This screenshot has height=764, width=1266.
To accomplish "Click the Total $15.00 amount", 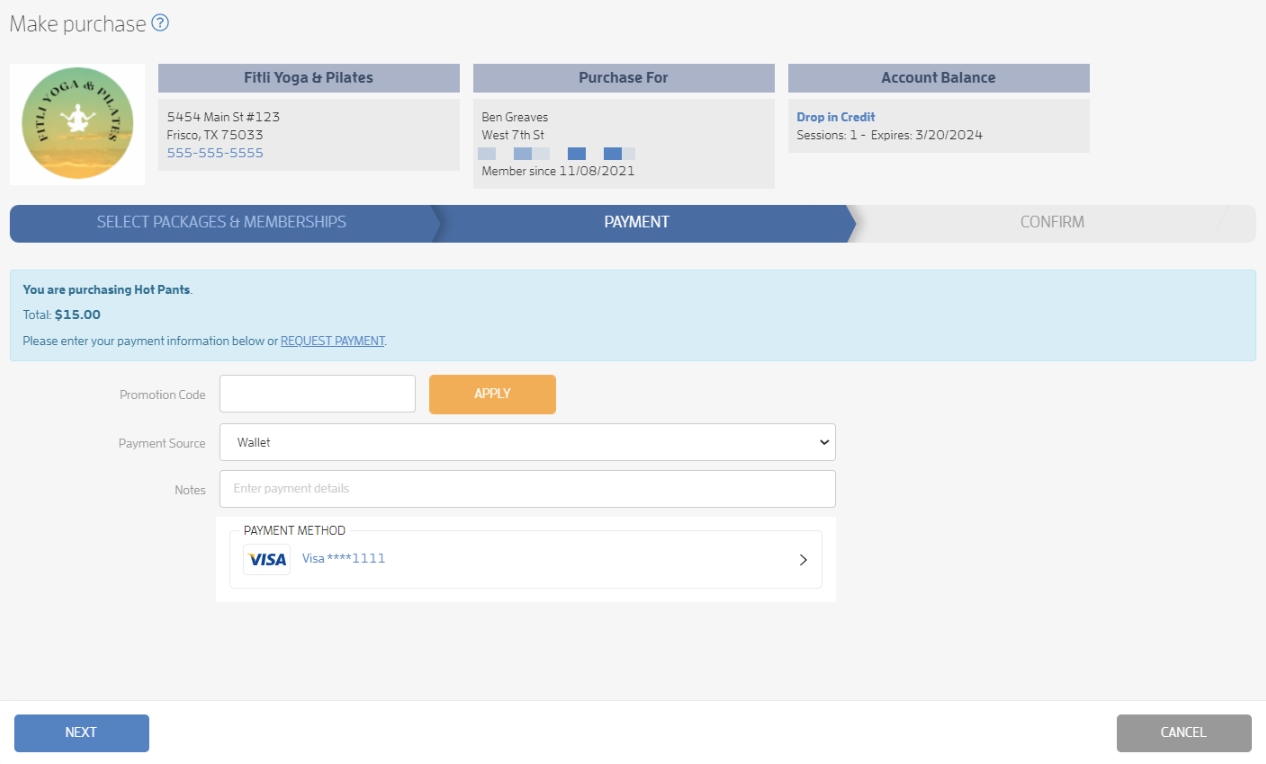I will 77,315.
